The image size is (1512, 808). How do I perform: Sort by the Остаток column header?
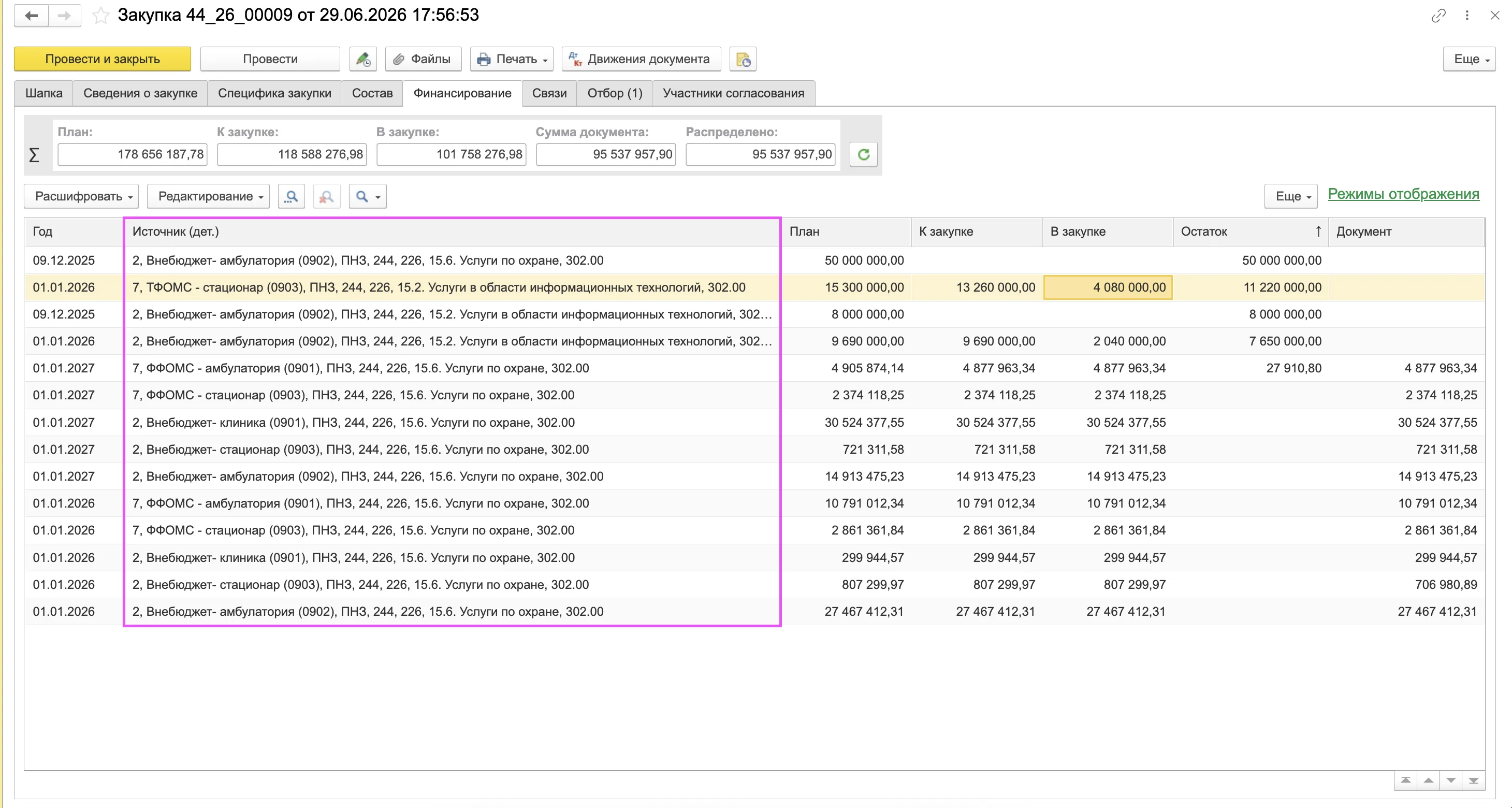[x=1250, y=232]
